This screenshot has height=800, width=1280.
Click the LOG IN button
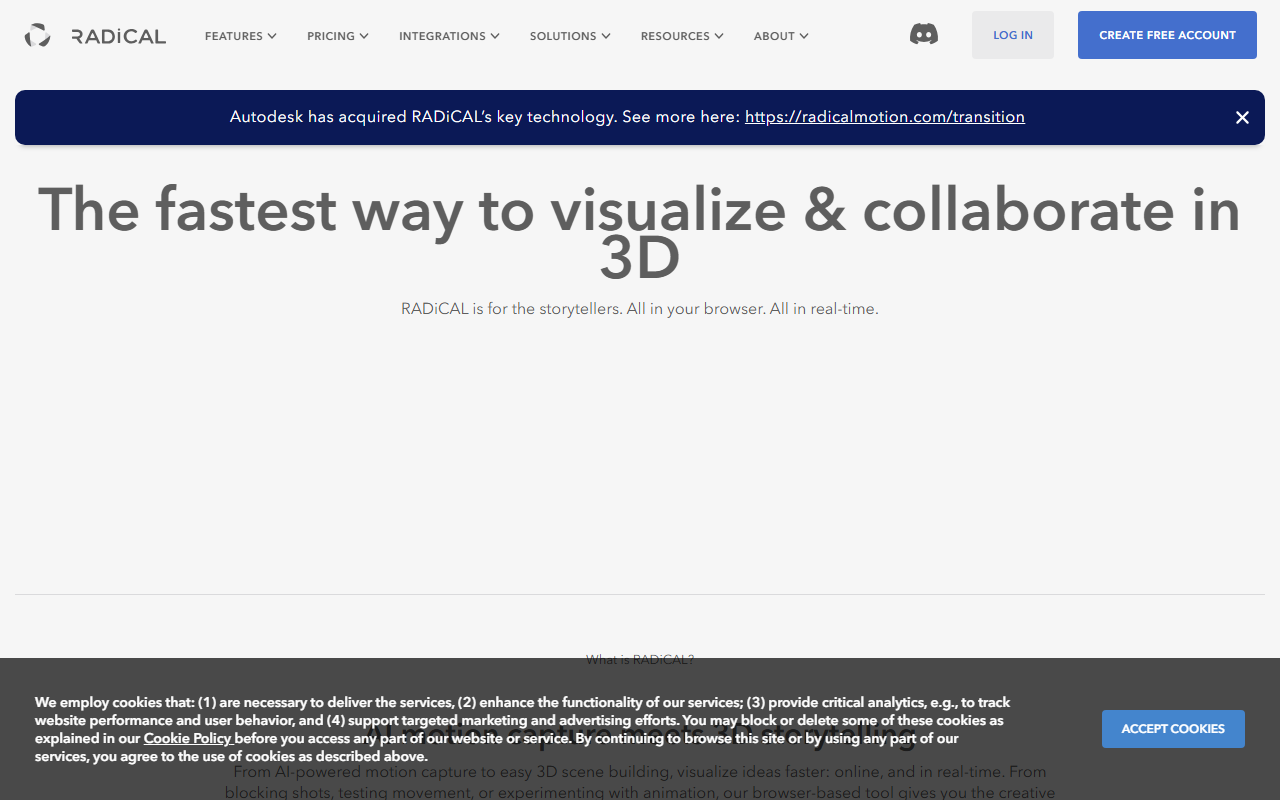coord(1013,35)
